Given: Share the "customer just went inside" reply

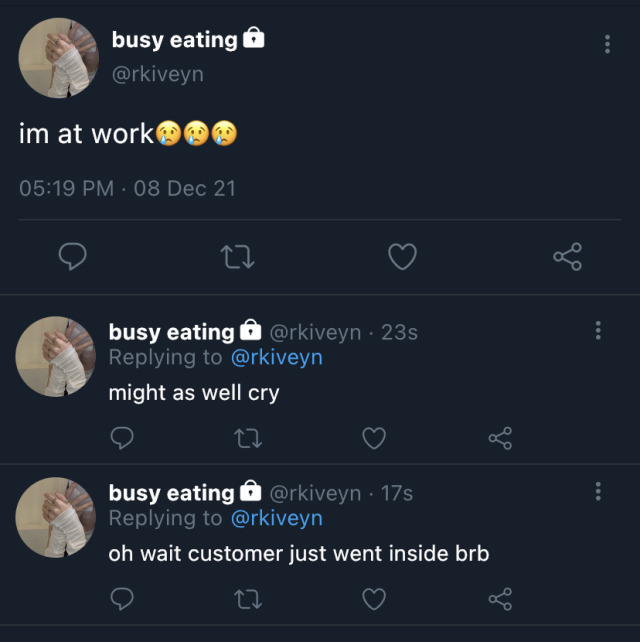Looking at the screenshot, I should point(500,598).
